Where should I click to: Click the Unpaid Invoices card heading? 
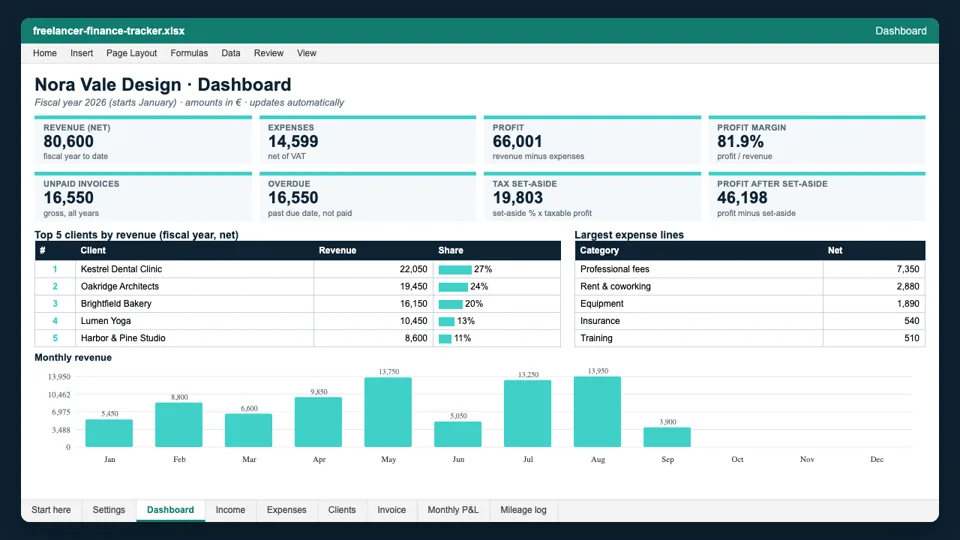point(81,184)
